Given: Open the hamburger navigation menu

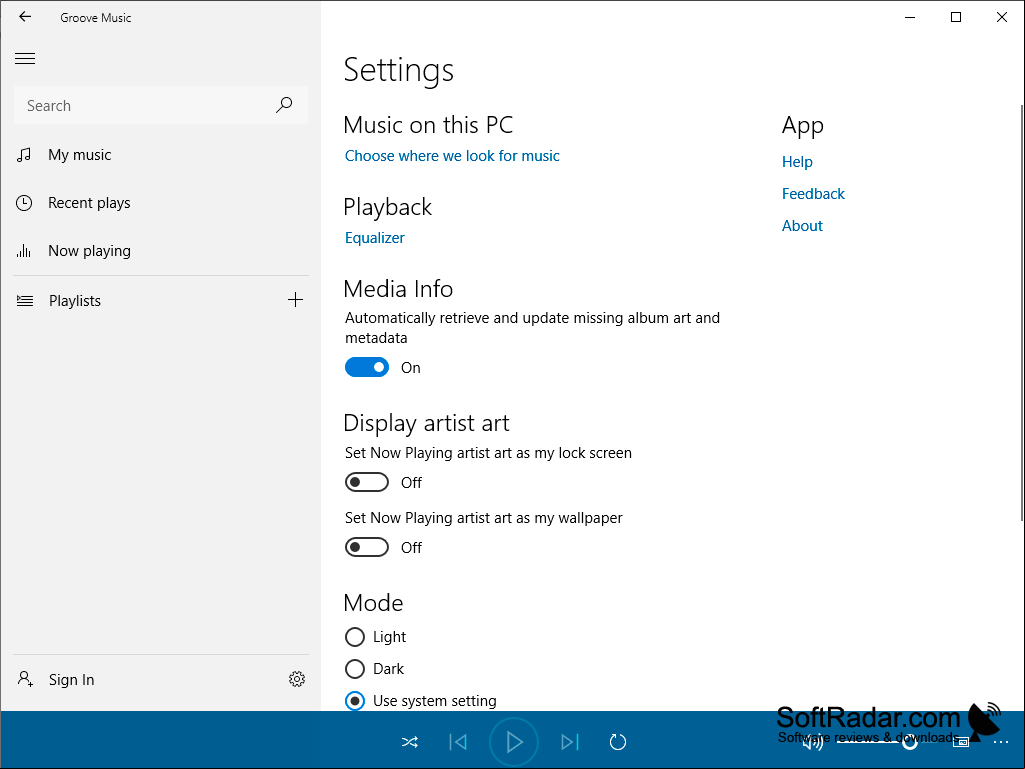Looking at the screenshot, I should [x=25, y=59].
